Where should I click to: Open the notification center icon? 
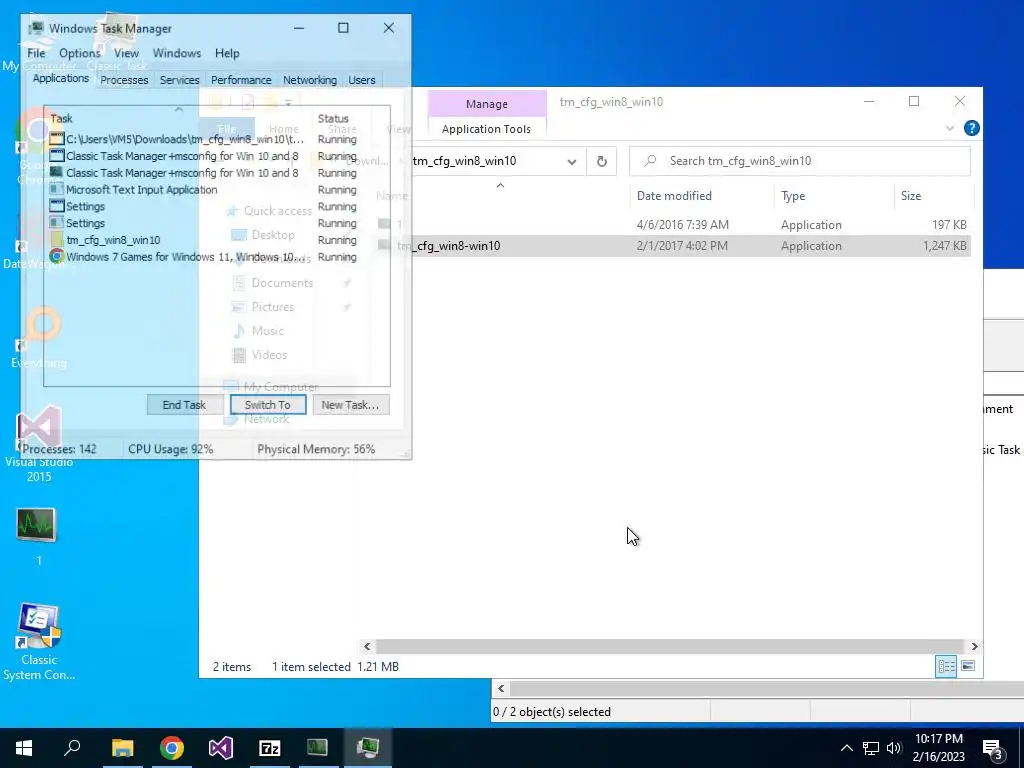tap(993, 750)
